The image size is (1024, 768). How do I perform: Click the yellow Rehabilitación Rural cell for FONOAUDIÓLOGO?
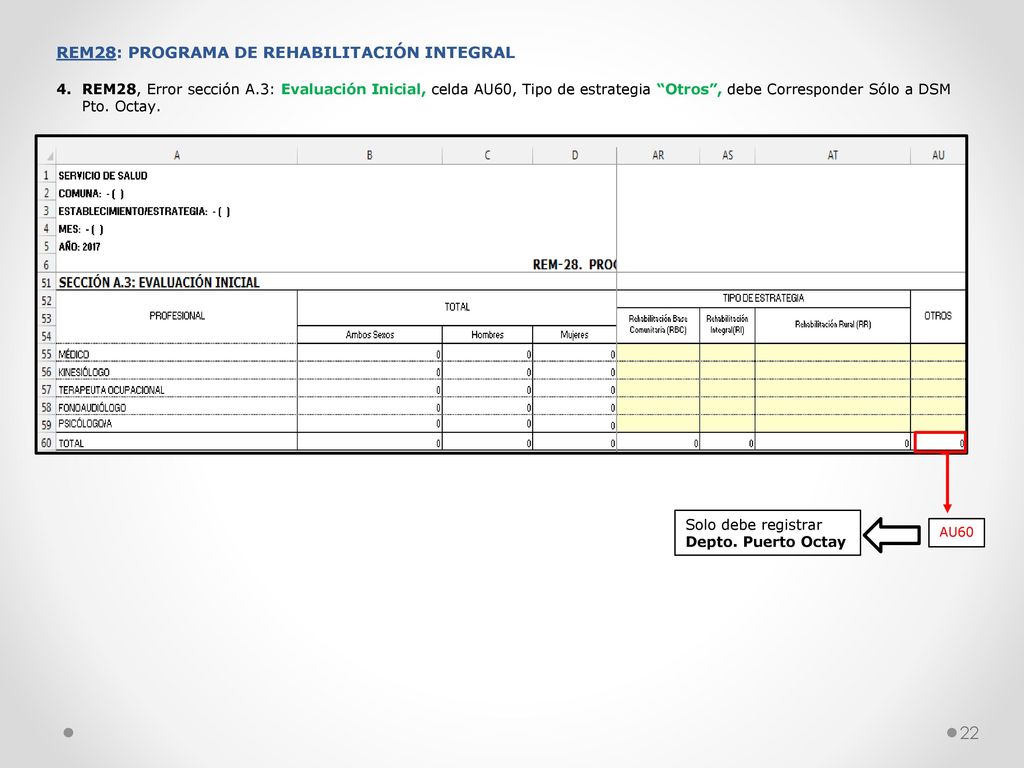pos(833,406)
